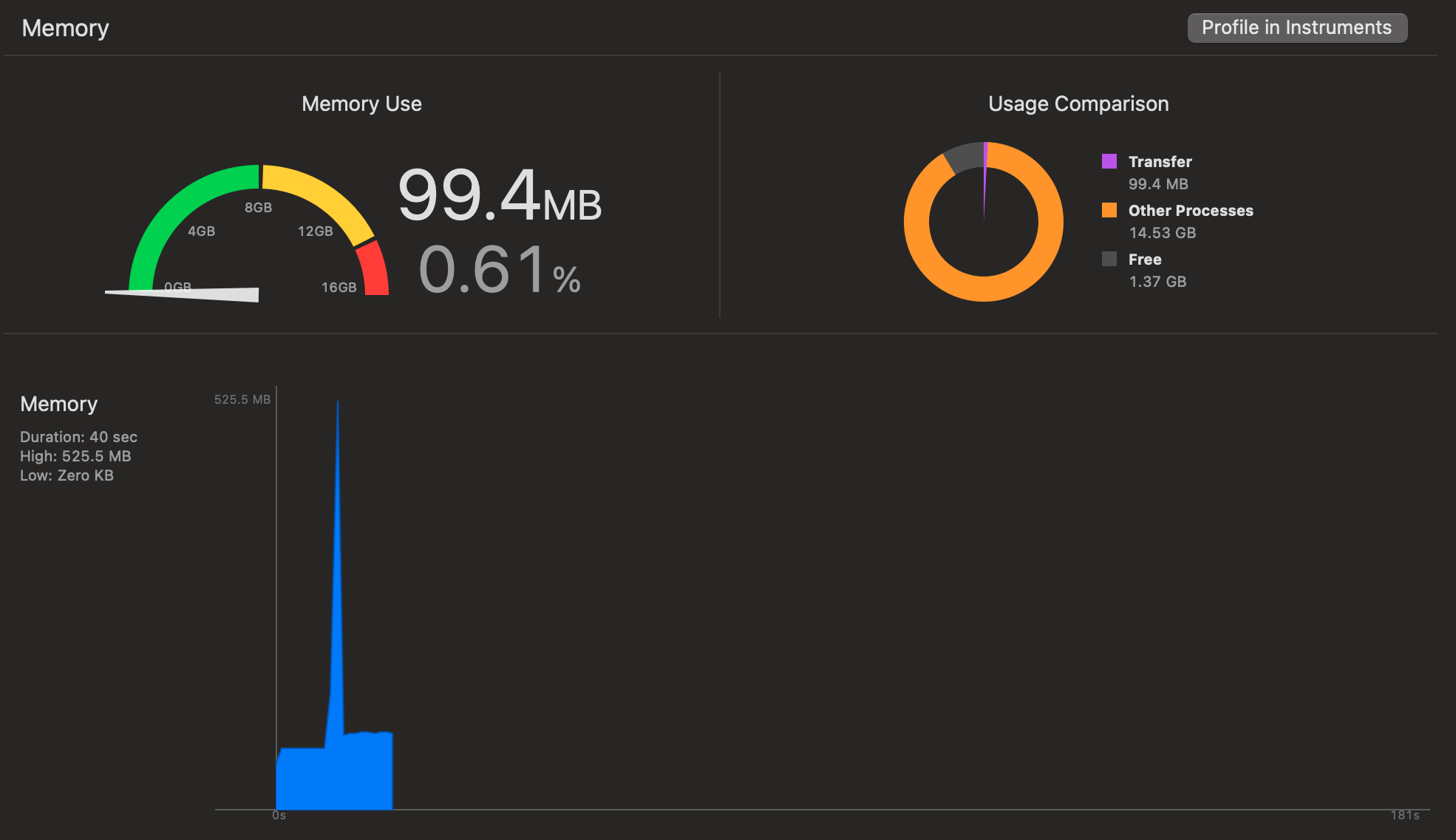Click the purple Transfer legend swatch
Viewport: 1456px width, 840px height.
pos(1109,161)
